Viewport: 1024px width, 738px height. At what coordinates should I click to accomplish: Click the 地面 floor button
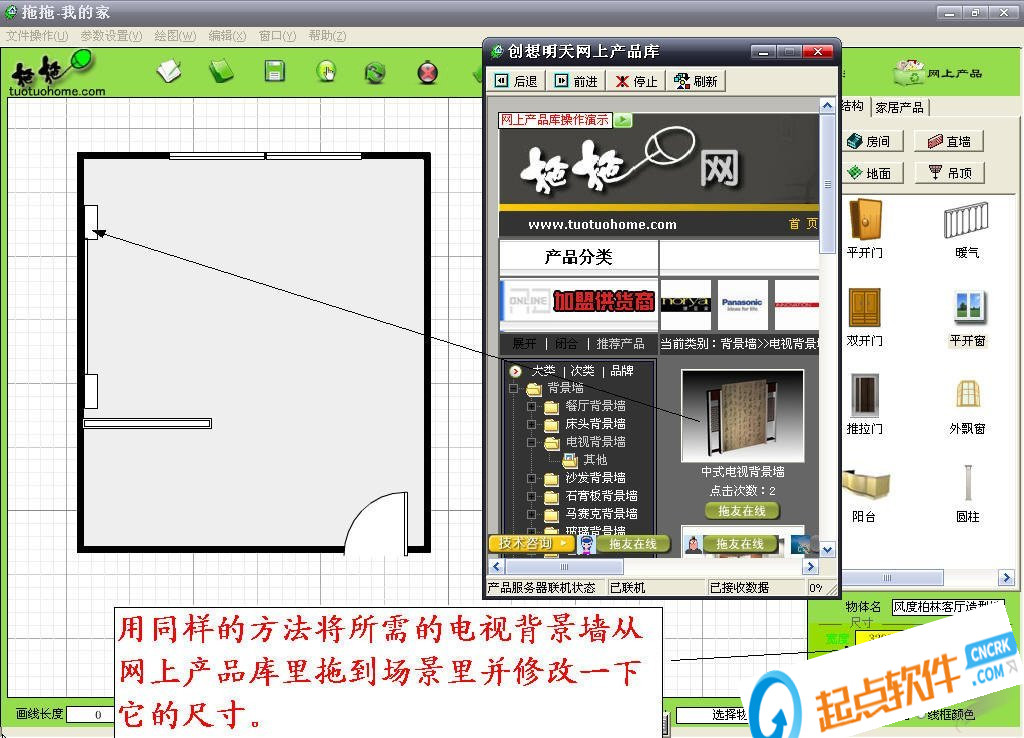coord(872,173)
